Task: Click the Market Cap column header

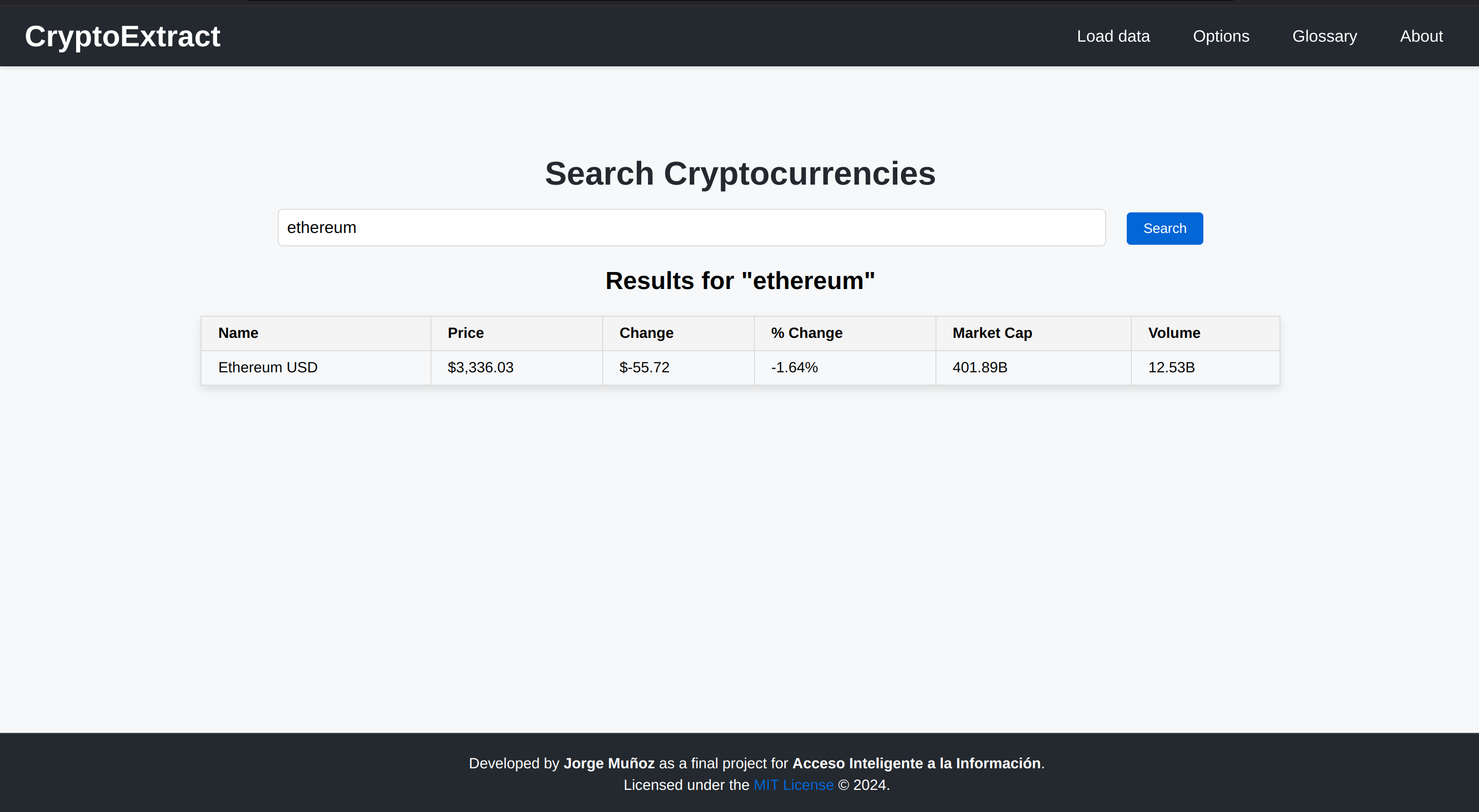Action: coord(991,333)
